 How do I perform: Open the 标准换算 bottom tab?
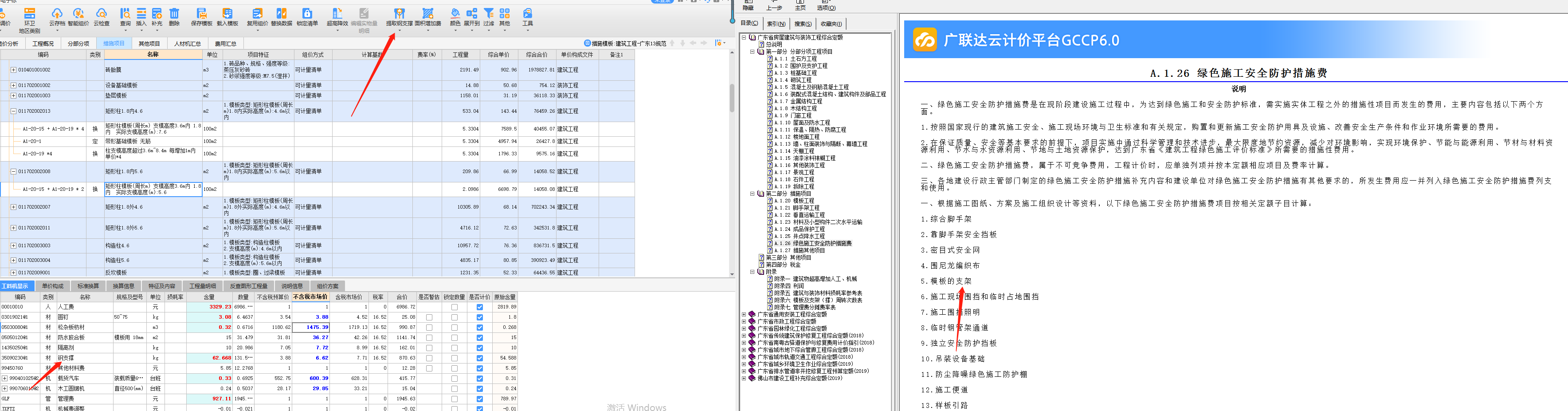[88, 286]
